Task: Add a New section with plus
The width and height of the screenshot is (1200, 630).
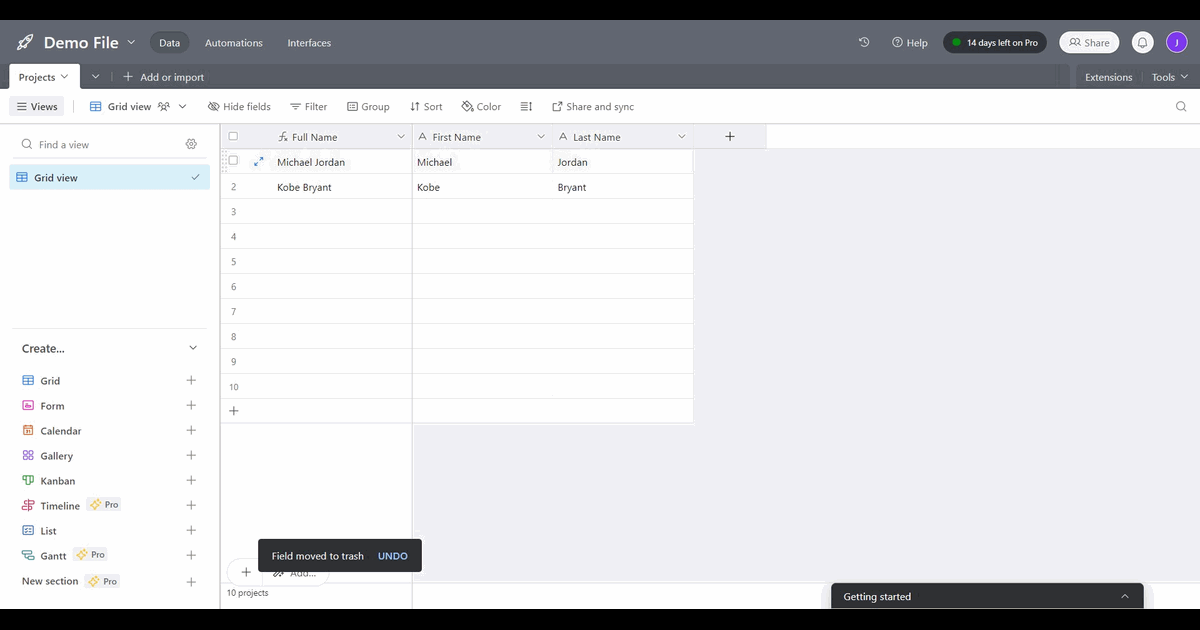Action: click(191, 581)
